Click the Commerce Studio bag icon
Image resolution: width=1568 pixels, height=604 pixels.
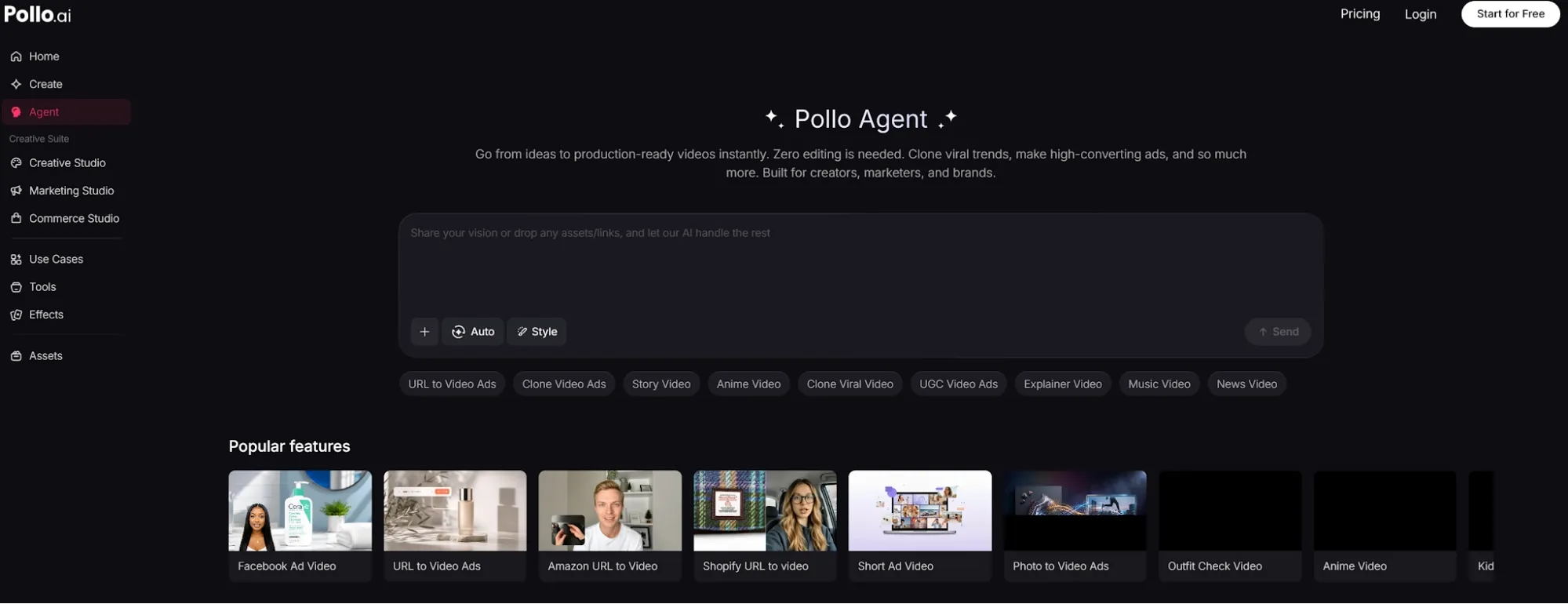(x=16, y=218)
